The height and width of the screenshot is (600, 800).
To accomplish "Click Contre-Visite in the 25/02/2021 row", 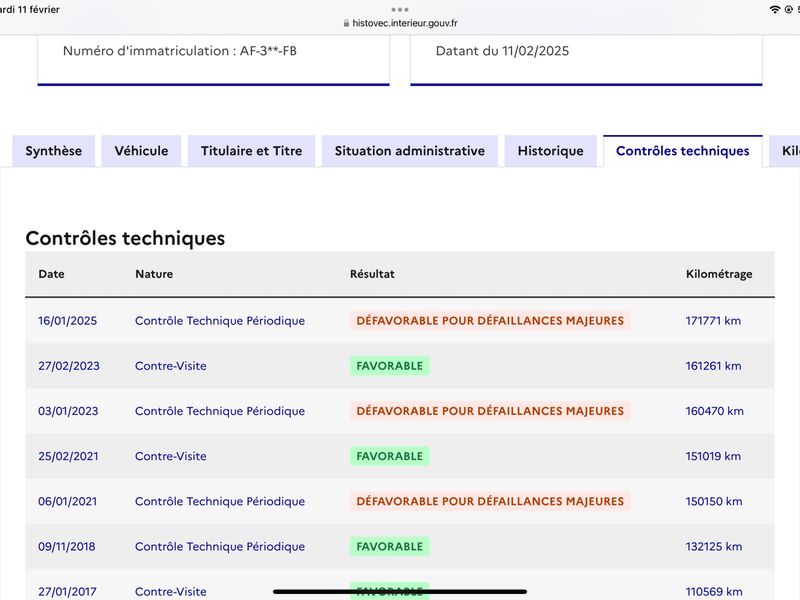I will click(171, 456).
